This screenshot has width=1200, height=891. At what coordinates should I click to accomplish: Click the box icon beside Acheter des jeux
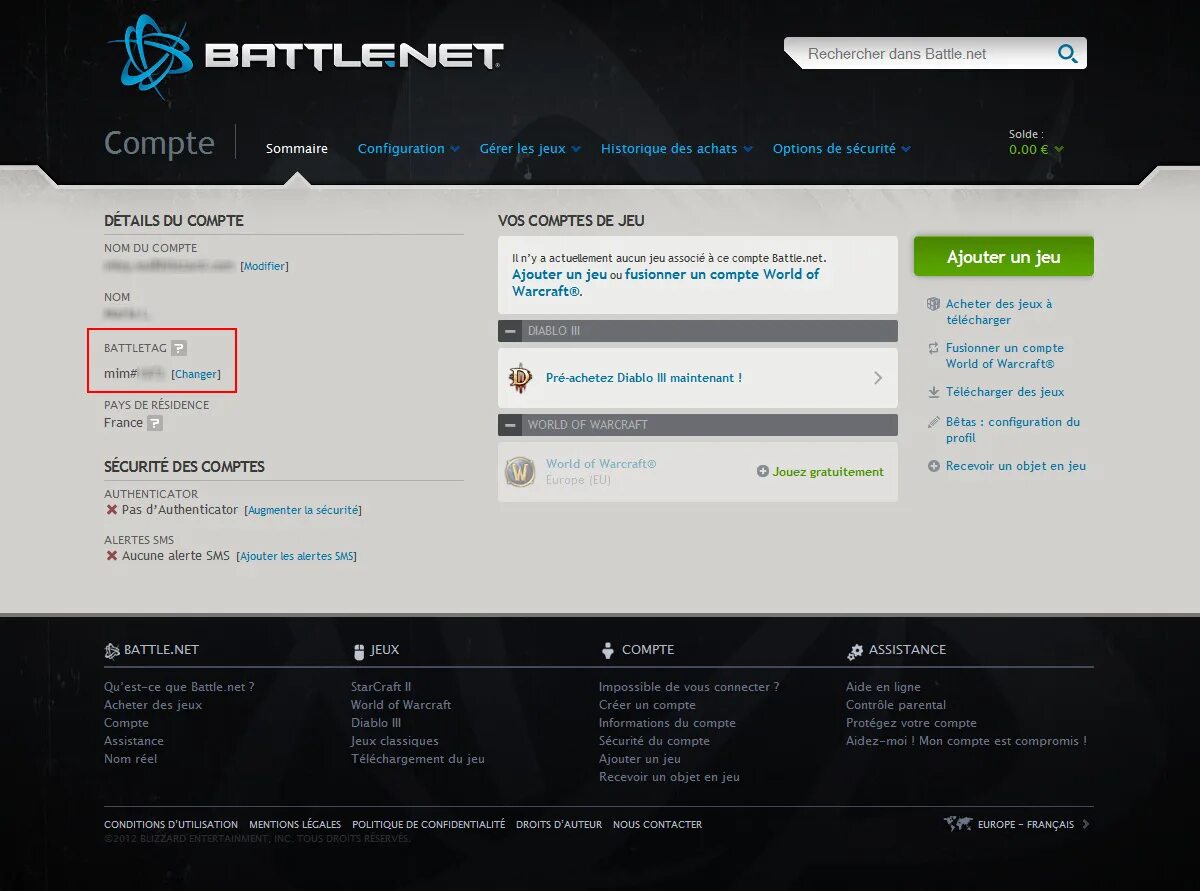point(933,304)
